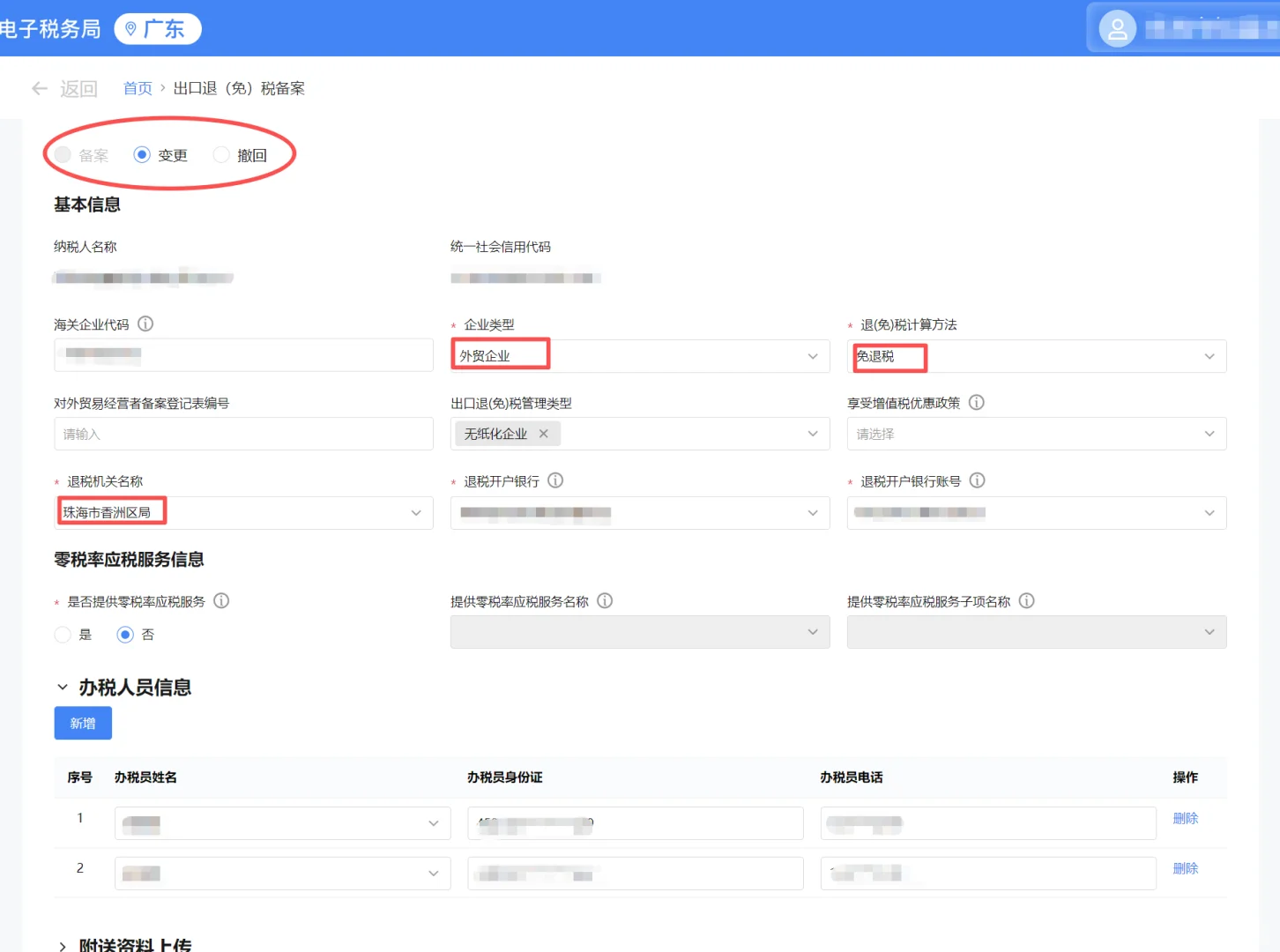Open the tooltip icon next to 退税开户银行
Image resolution: width=1280 pixels, height=952 pixels.
pyautogui.click(x=555, y=480)
